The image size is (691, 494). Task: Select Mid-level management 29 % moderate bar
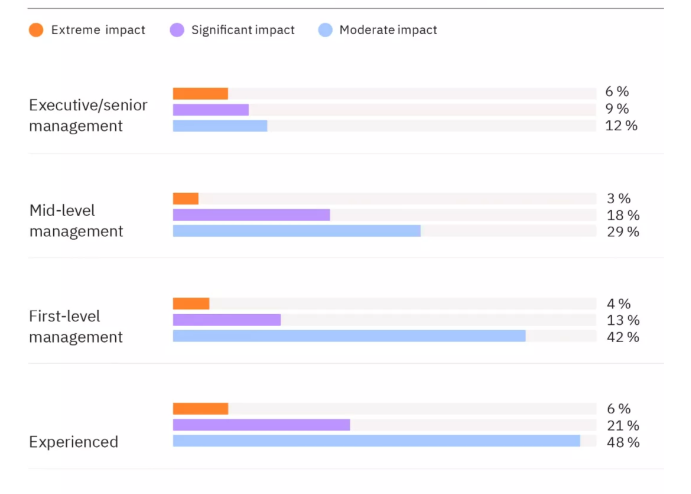(296, 231)
